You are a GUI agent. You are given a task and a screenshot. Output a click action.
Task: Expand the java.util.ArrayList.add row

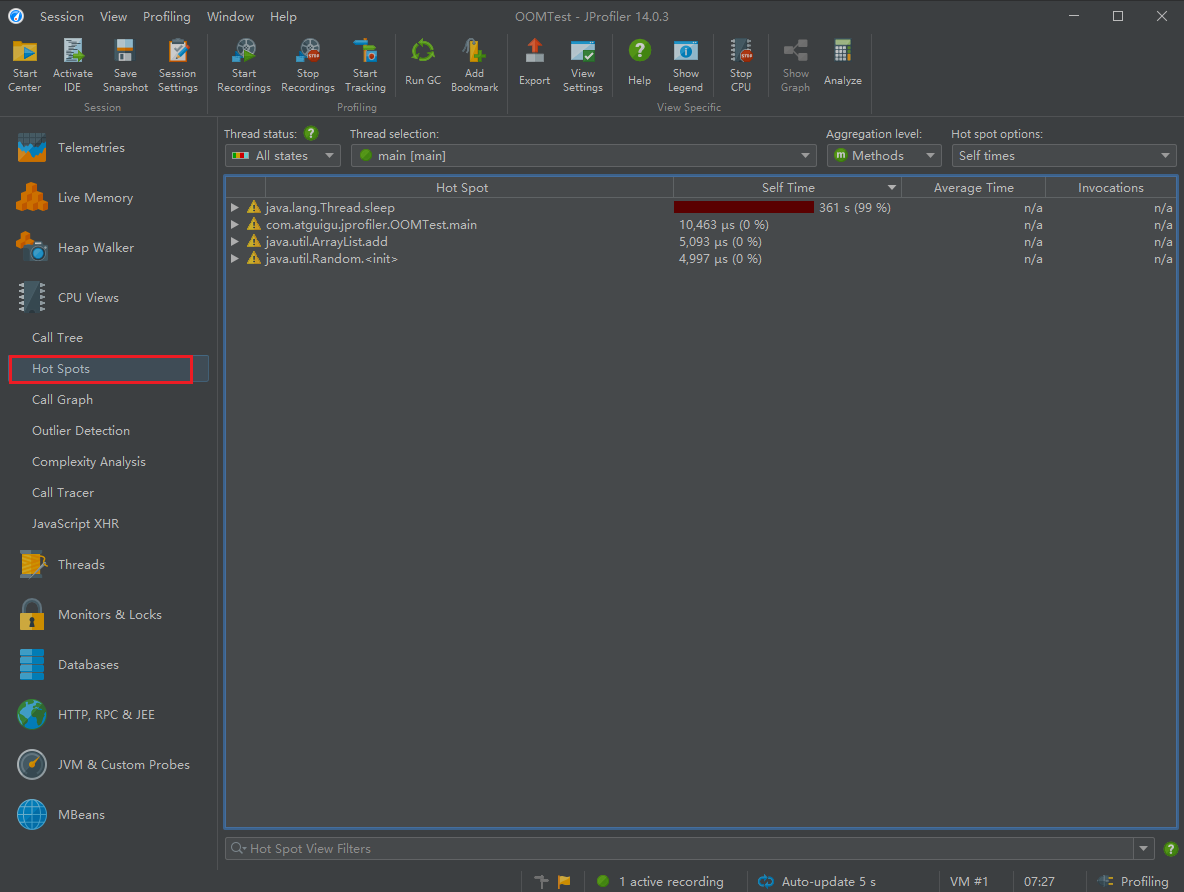coord(235,242)
